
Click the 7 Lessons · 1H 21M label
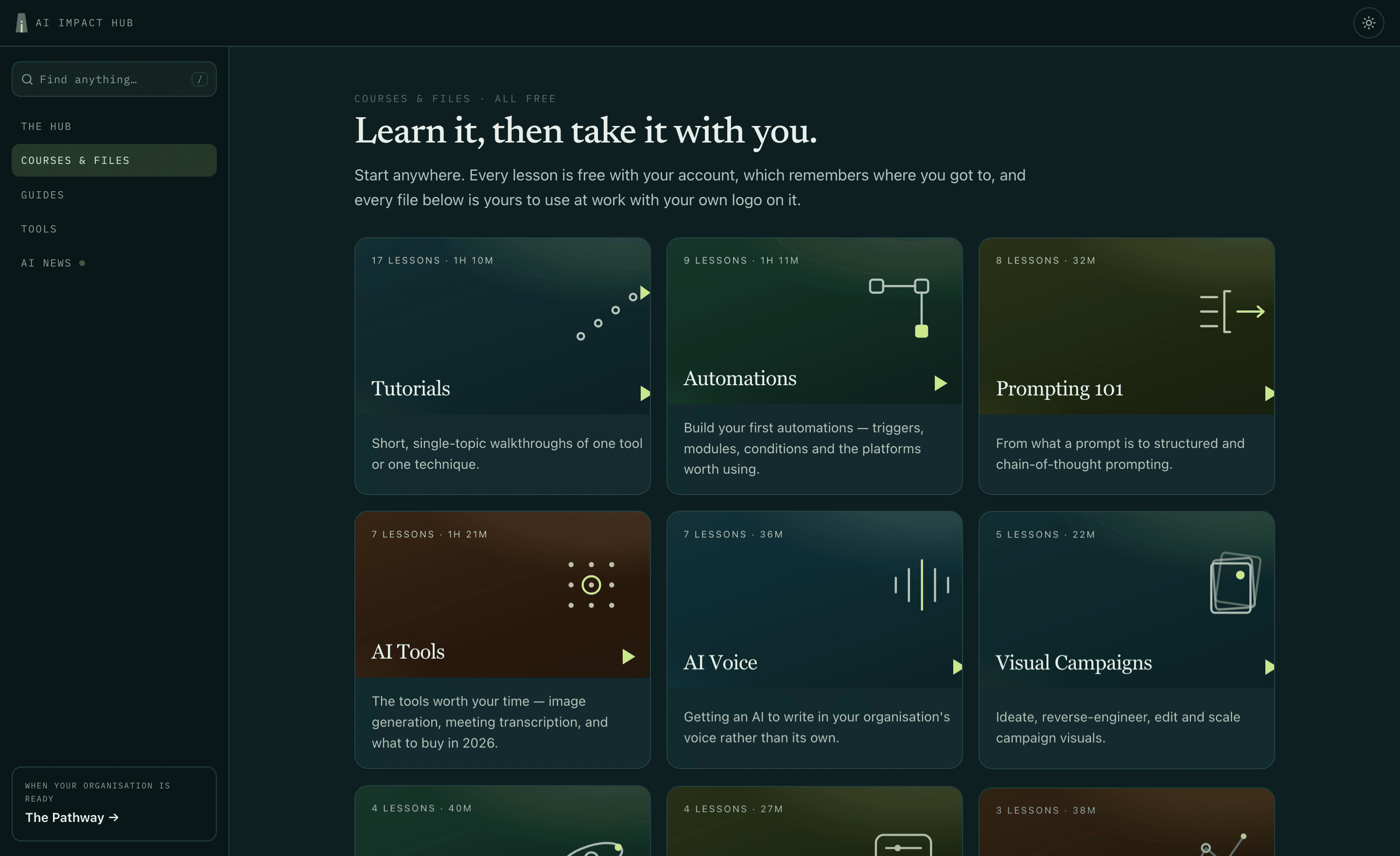[x=430, y=535]
